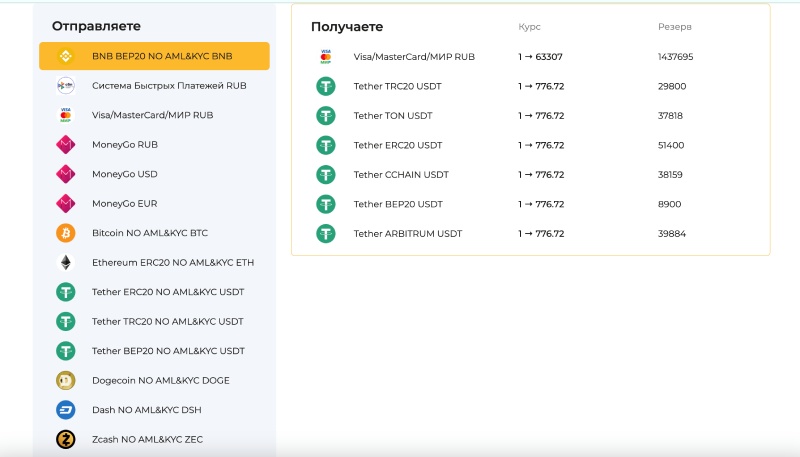Viewport: 800px width, 457px height.
Task: Click the Dash blue icon
Action: pos(66,410)
